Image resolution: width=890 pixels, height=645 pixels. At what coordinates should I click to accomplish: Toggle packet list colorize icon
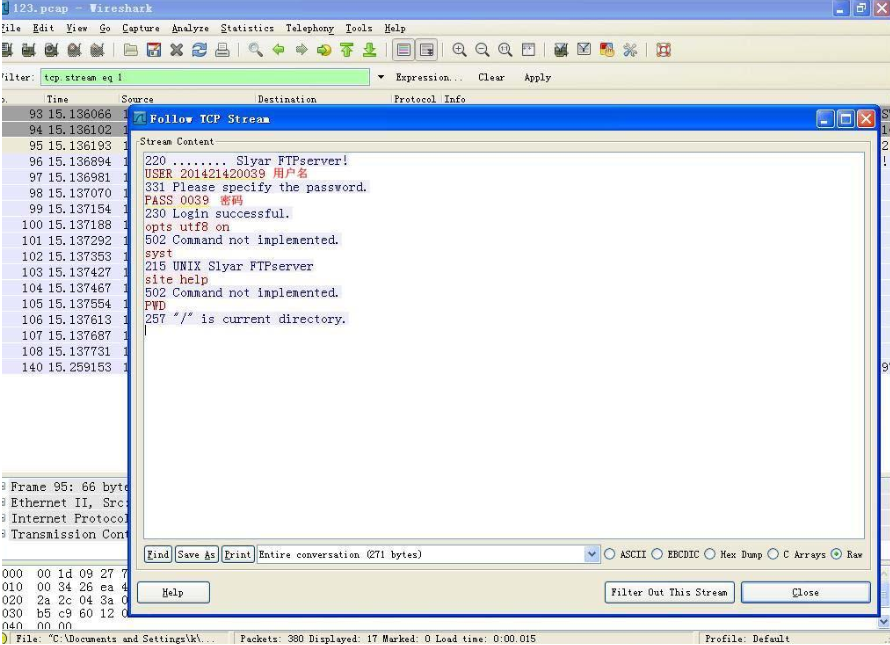pos(404,50)
